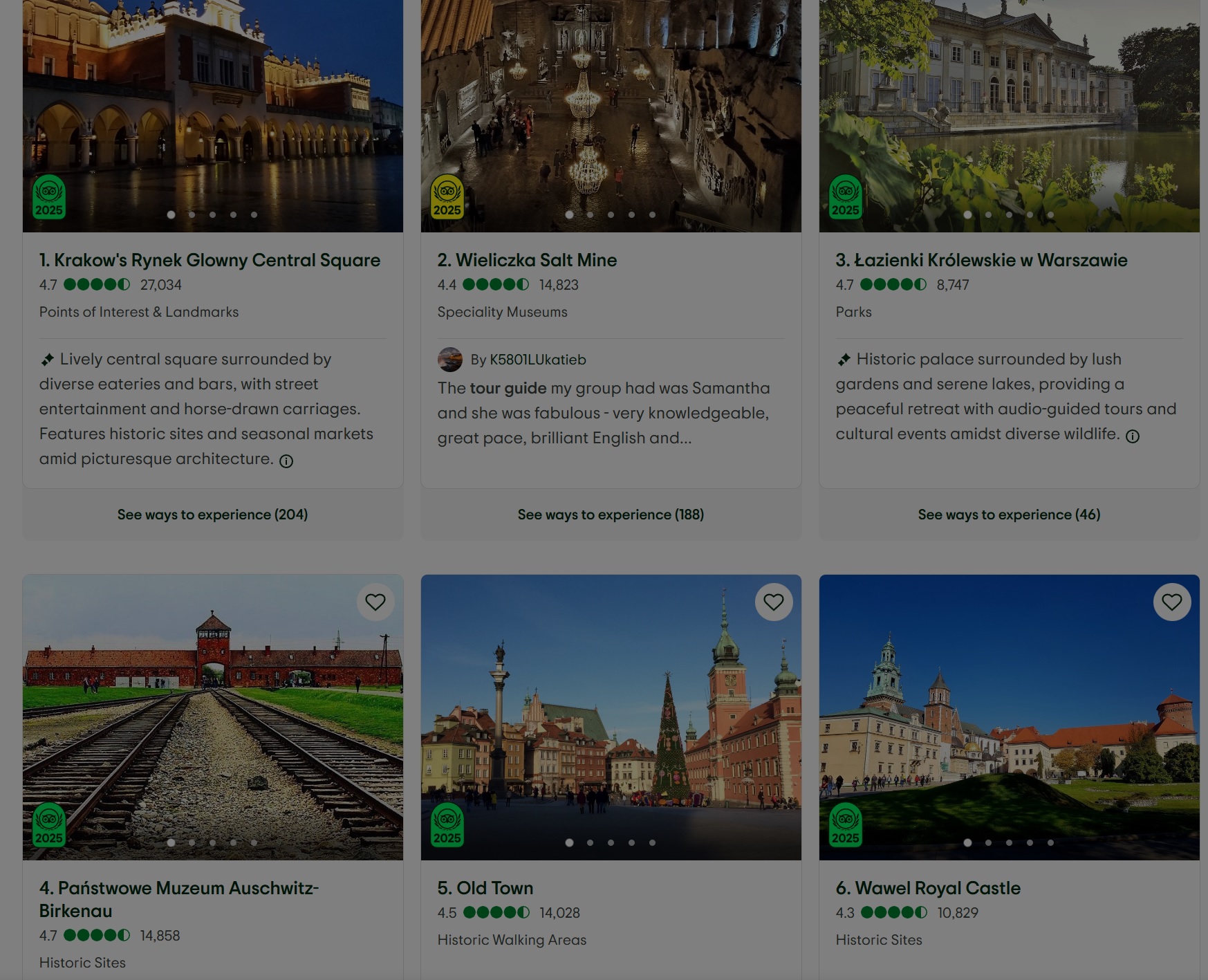The width and height of the screenshot is (1208, 980).
Task: Click the 10,829 review count
Action: pyautogui.click(x=958, y=913)
